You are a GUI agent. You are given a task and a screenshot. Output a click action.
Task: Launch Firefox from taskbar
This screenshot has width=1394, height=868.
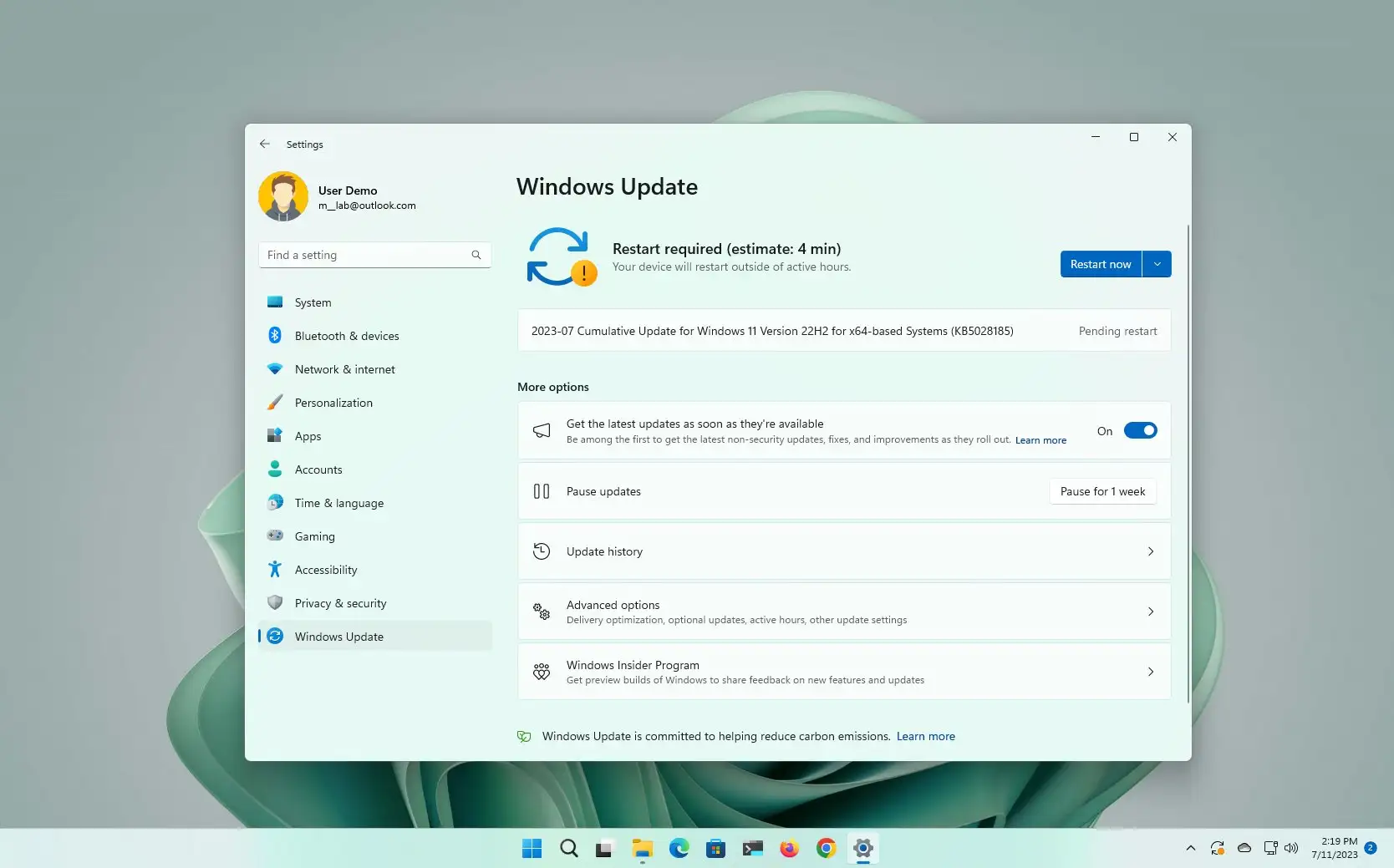789,849
